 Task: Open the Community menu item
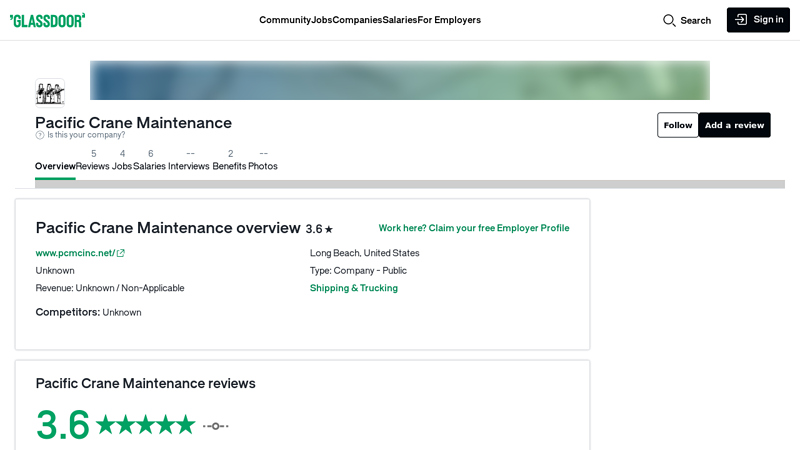coord(285,20)
